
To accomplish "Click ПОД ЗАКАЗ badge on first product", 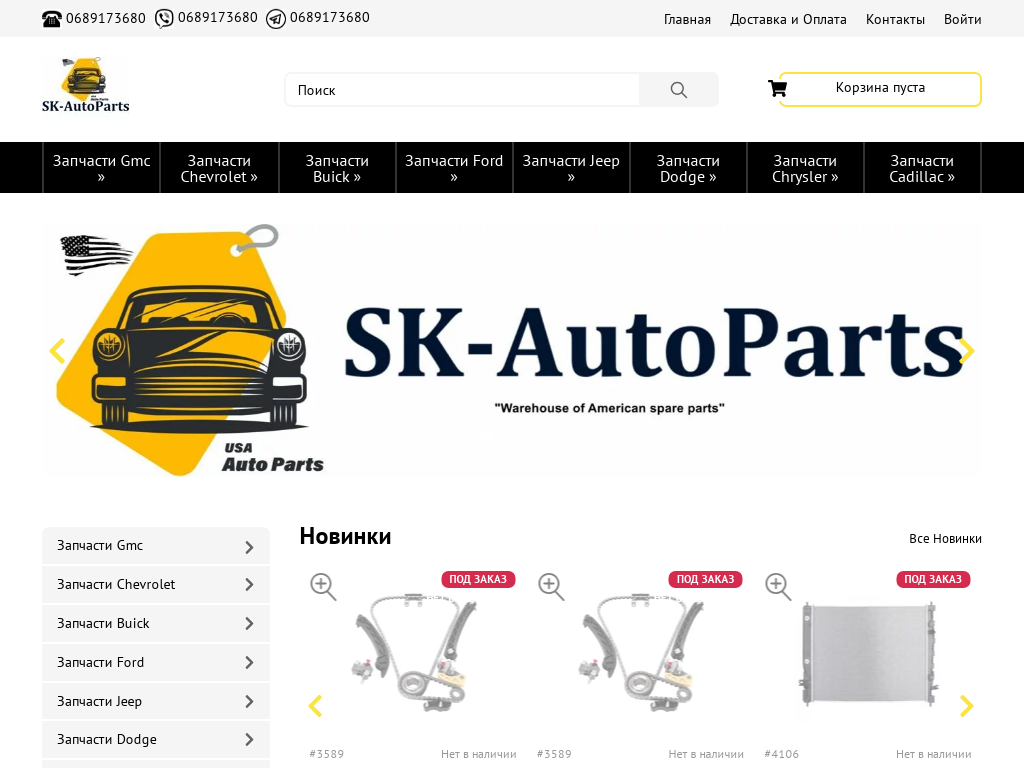I will [478, 579].
